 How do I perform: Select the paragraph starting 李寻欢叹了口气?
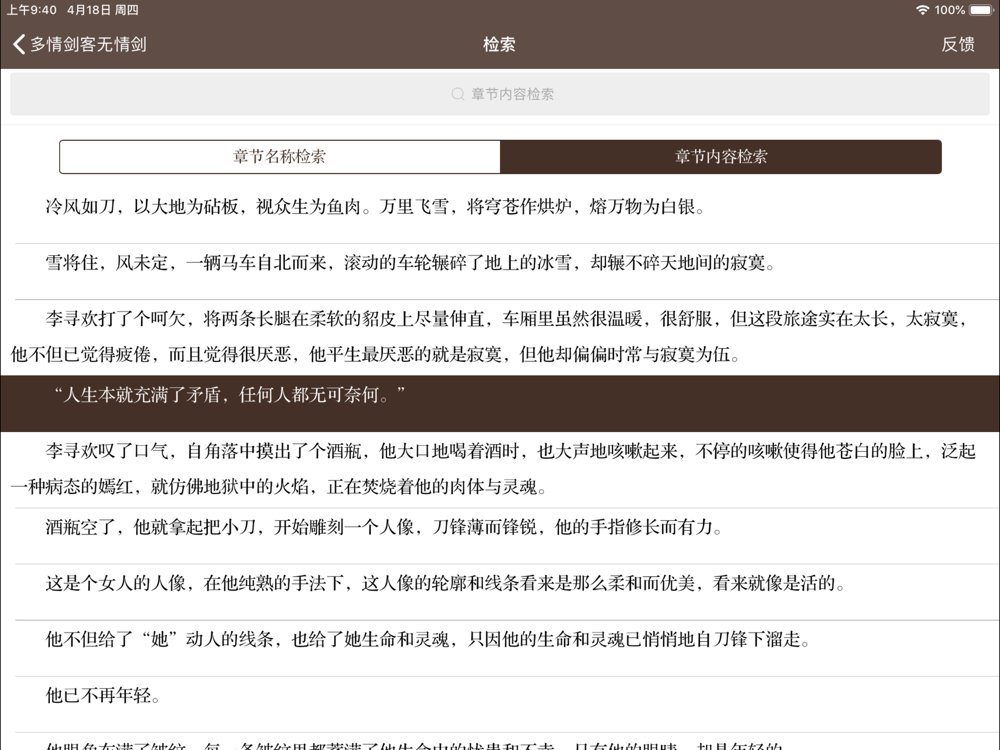coord(500,469)
